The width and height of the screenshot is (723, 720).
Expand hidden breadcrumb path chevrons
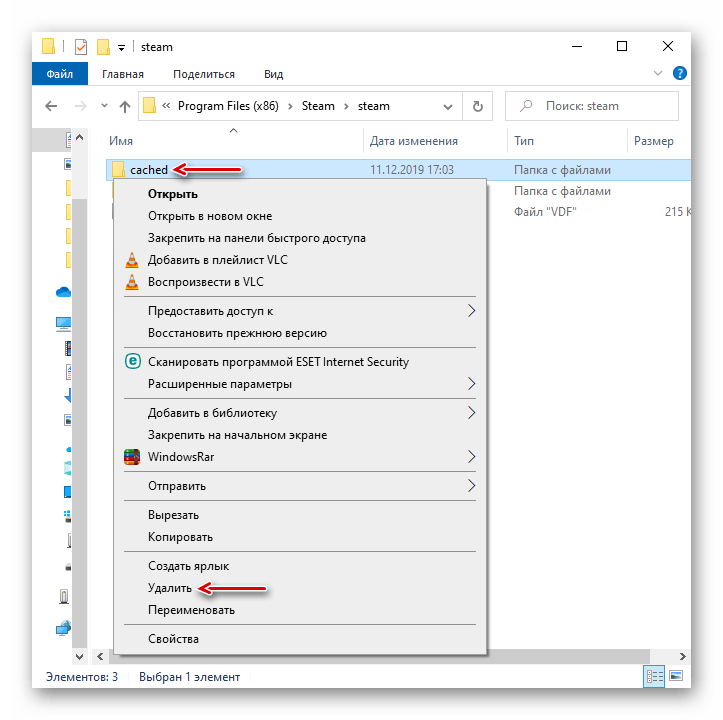tap(166, 106)
